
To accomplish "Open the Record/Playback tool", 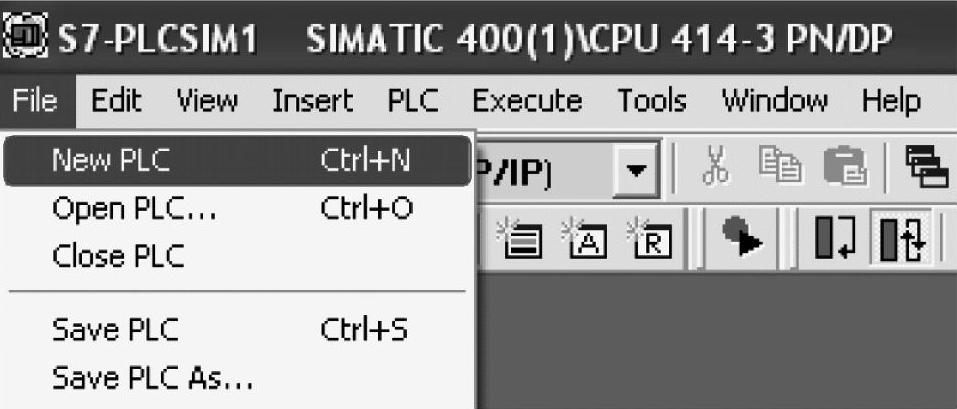I will (741, 238).
